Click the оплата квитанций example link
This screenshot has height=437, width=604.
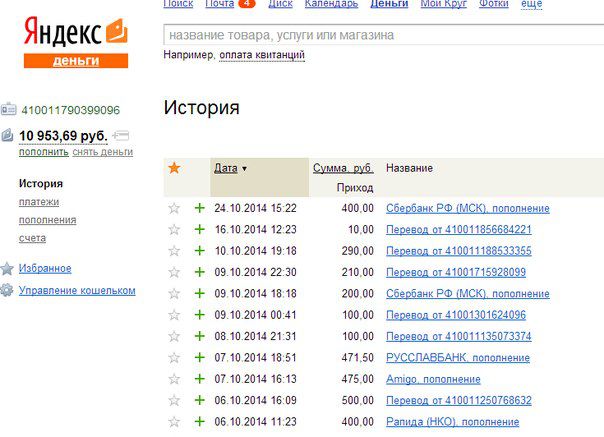(262, 55)
